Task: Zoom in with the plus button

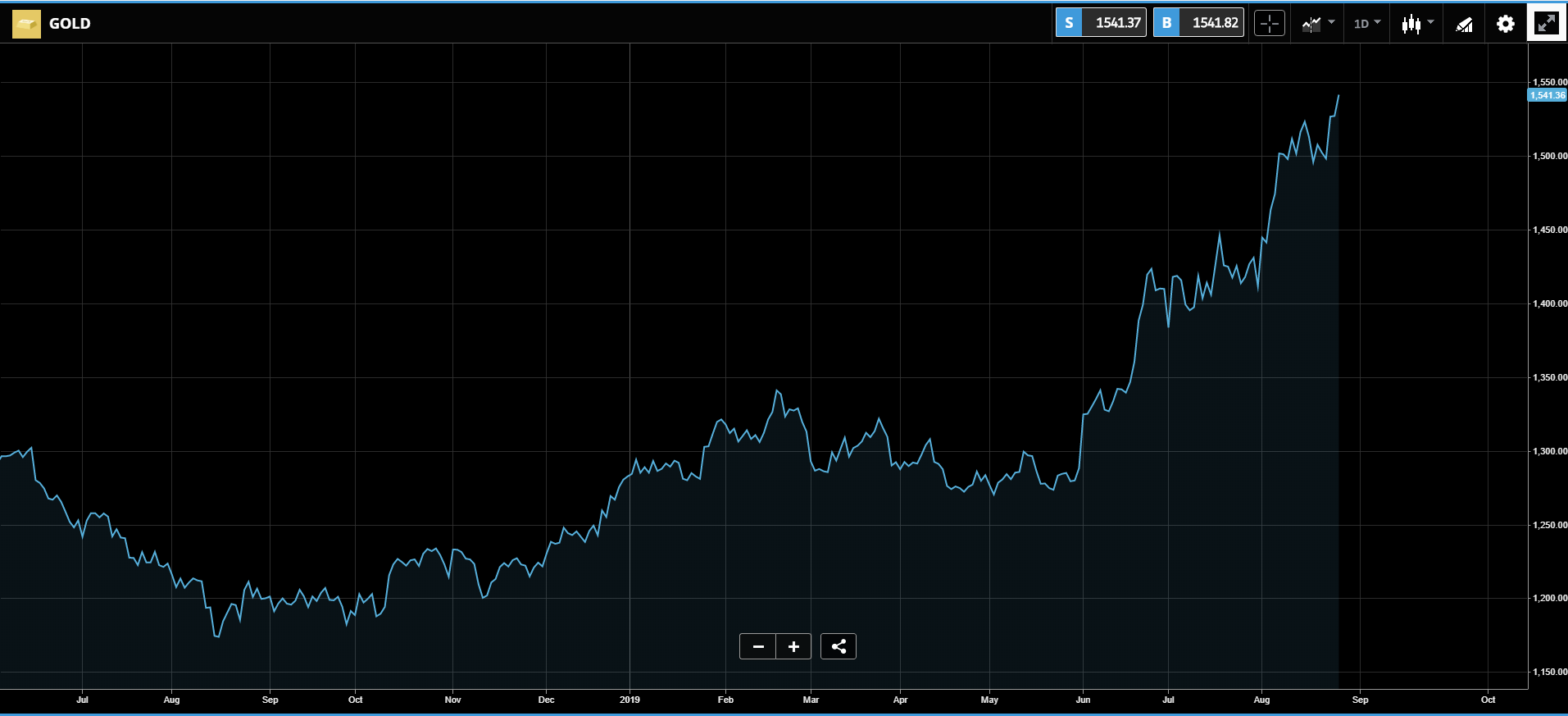Action: [x=793, y=646]
